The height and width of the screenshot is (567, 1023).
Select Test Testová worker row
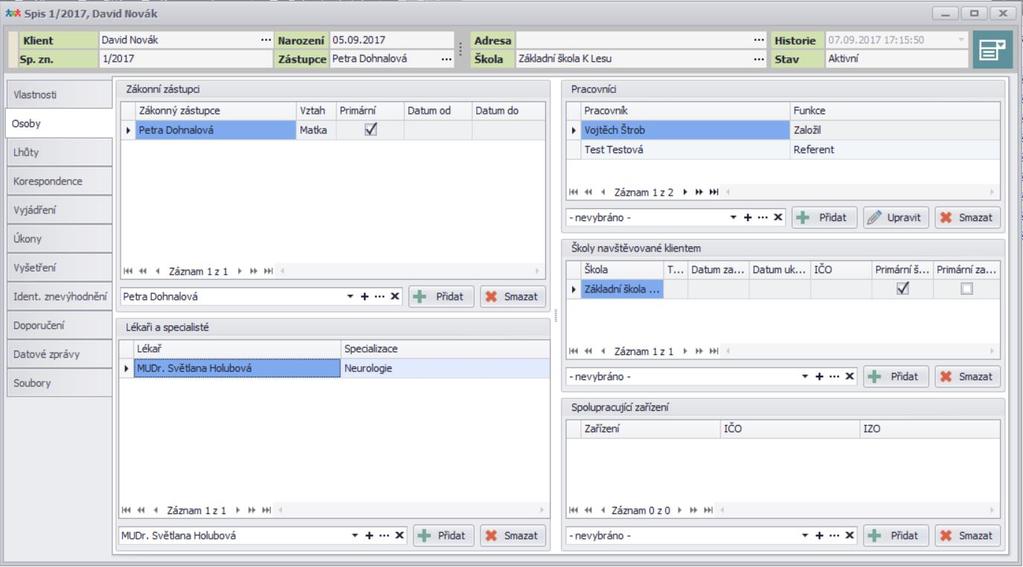point(783,149)
